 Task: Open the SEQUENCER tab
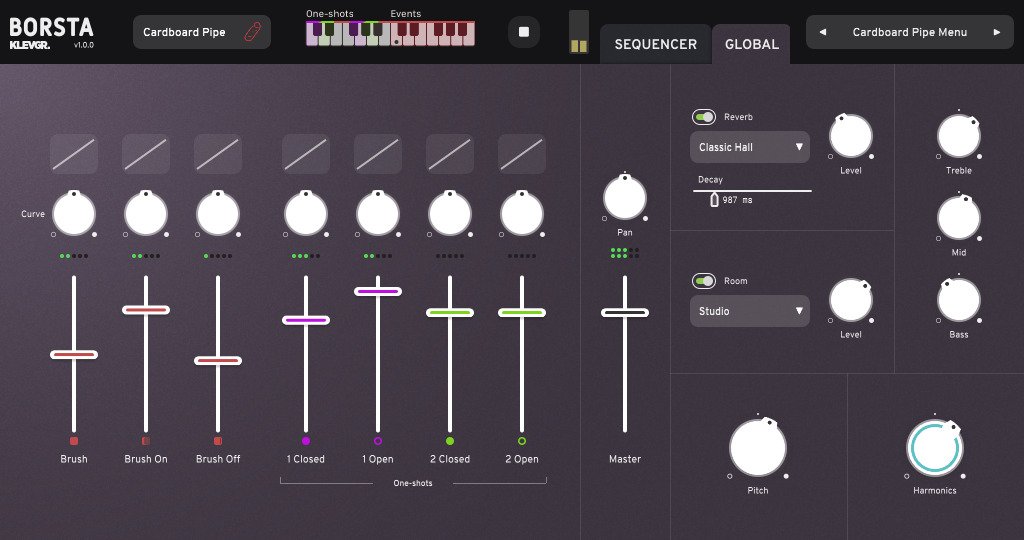pyautogui.click(x=656, y=44)
